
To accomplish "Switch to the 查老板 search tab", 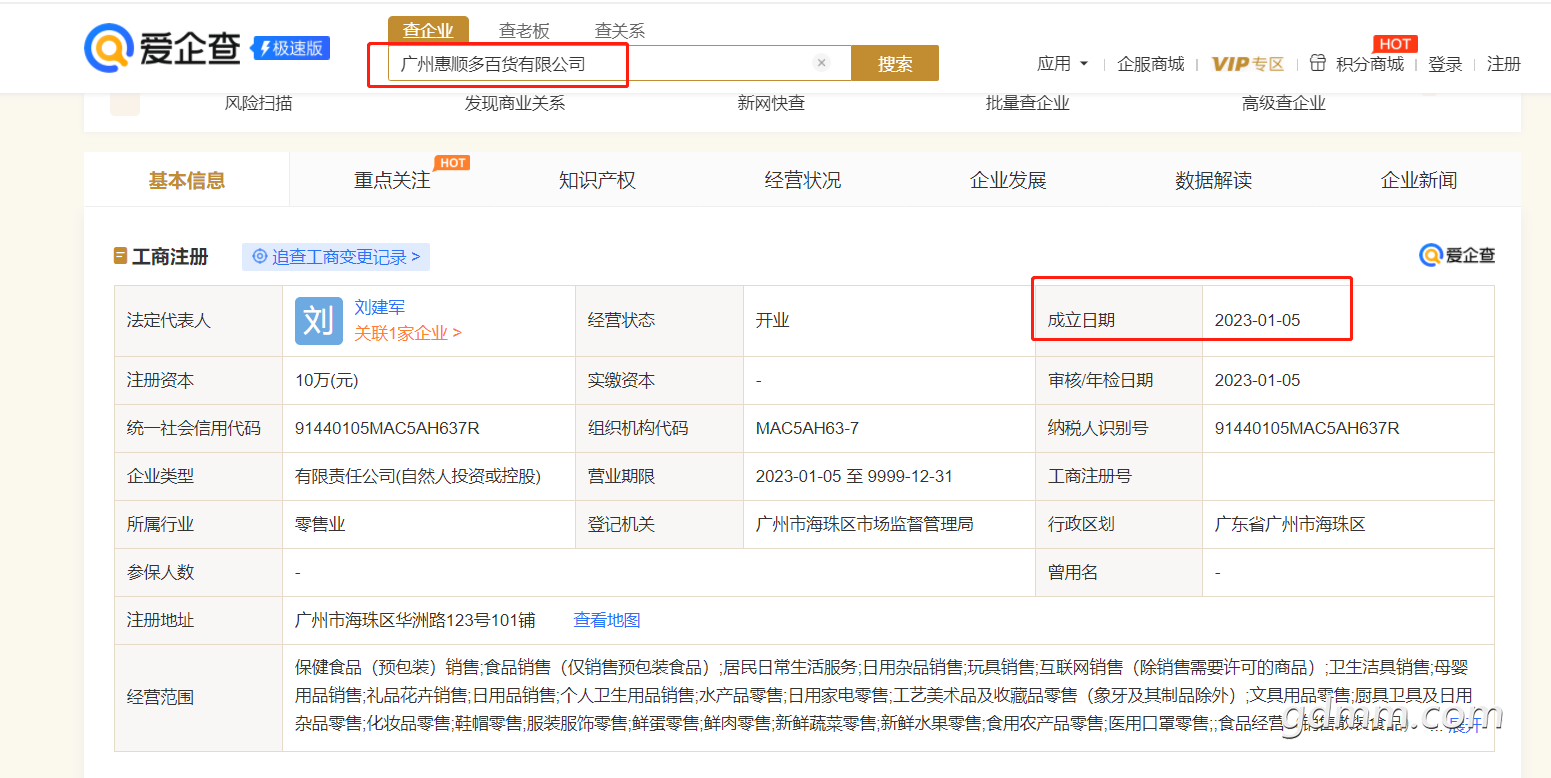I will click(524, 31).
